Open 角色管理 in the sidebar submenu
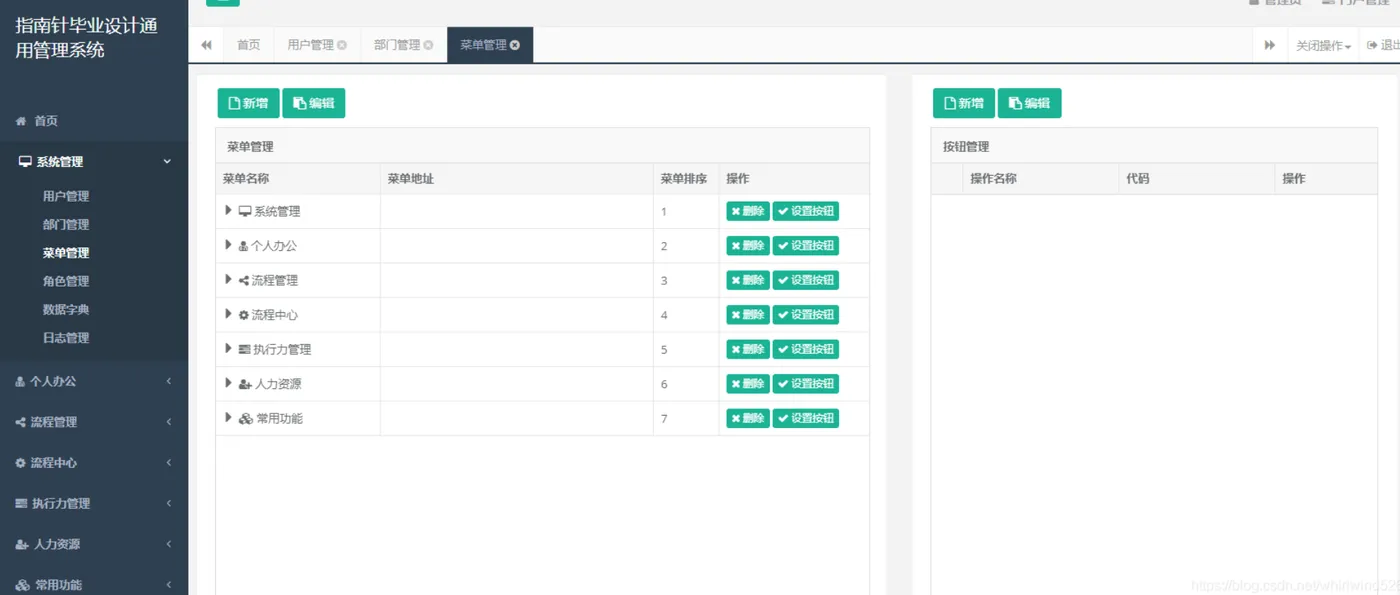Image resolution: width=1400 pixels, height=595 pixels. pyautogui.click(x=66, y=281)
